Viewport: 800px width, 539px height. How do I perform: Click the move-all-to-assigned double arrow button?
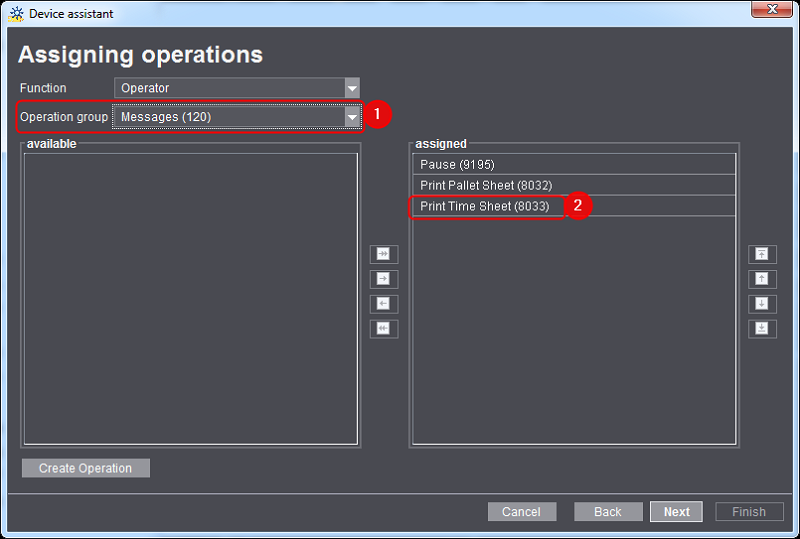384,254
